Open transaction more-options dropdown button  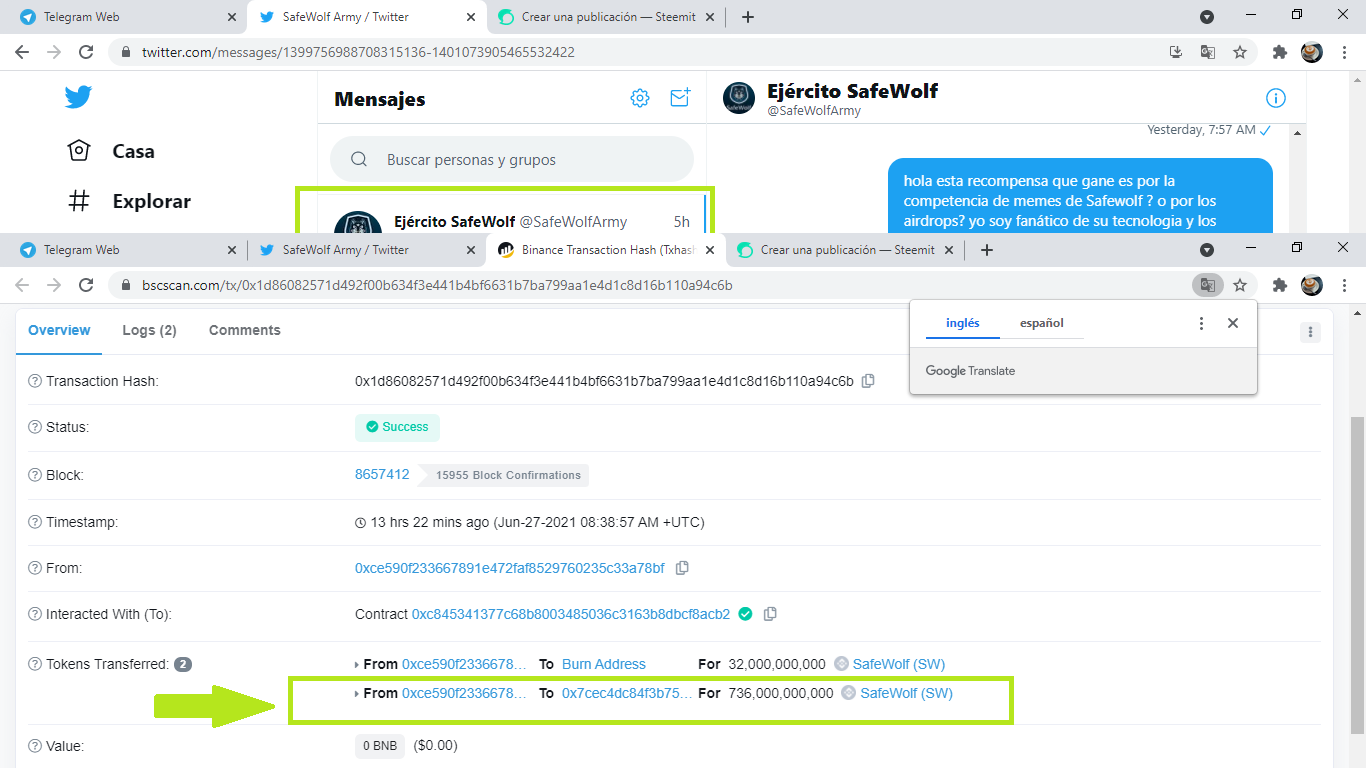[1311, 332]
